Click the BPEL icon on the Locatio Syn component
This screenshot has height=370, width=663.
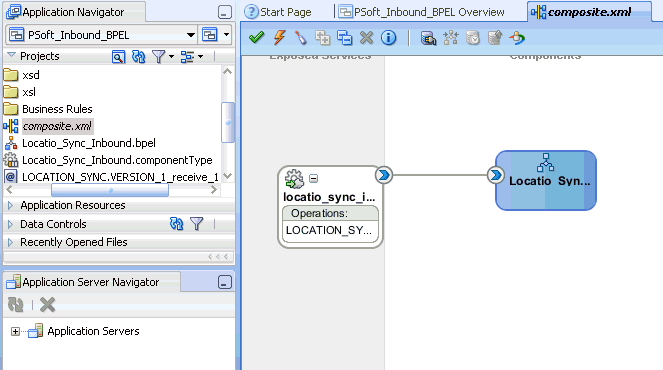pos(545,163)
